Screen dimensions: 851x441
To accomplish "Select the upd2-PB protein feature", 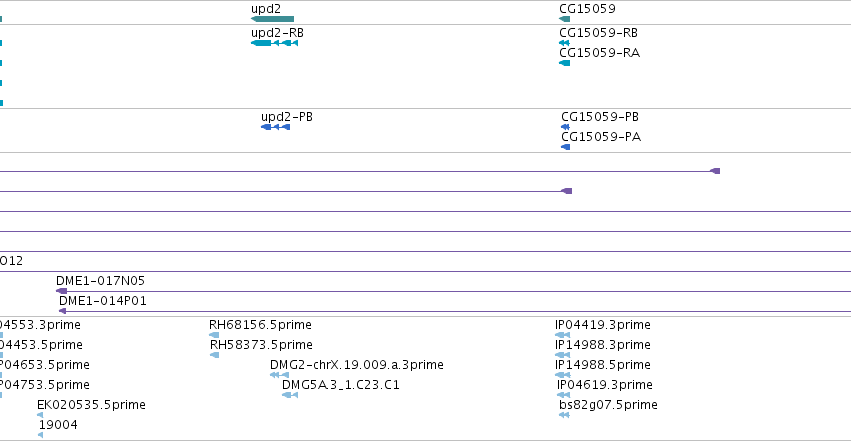I will tap(276, 127).
